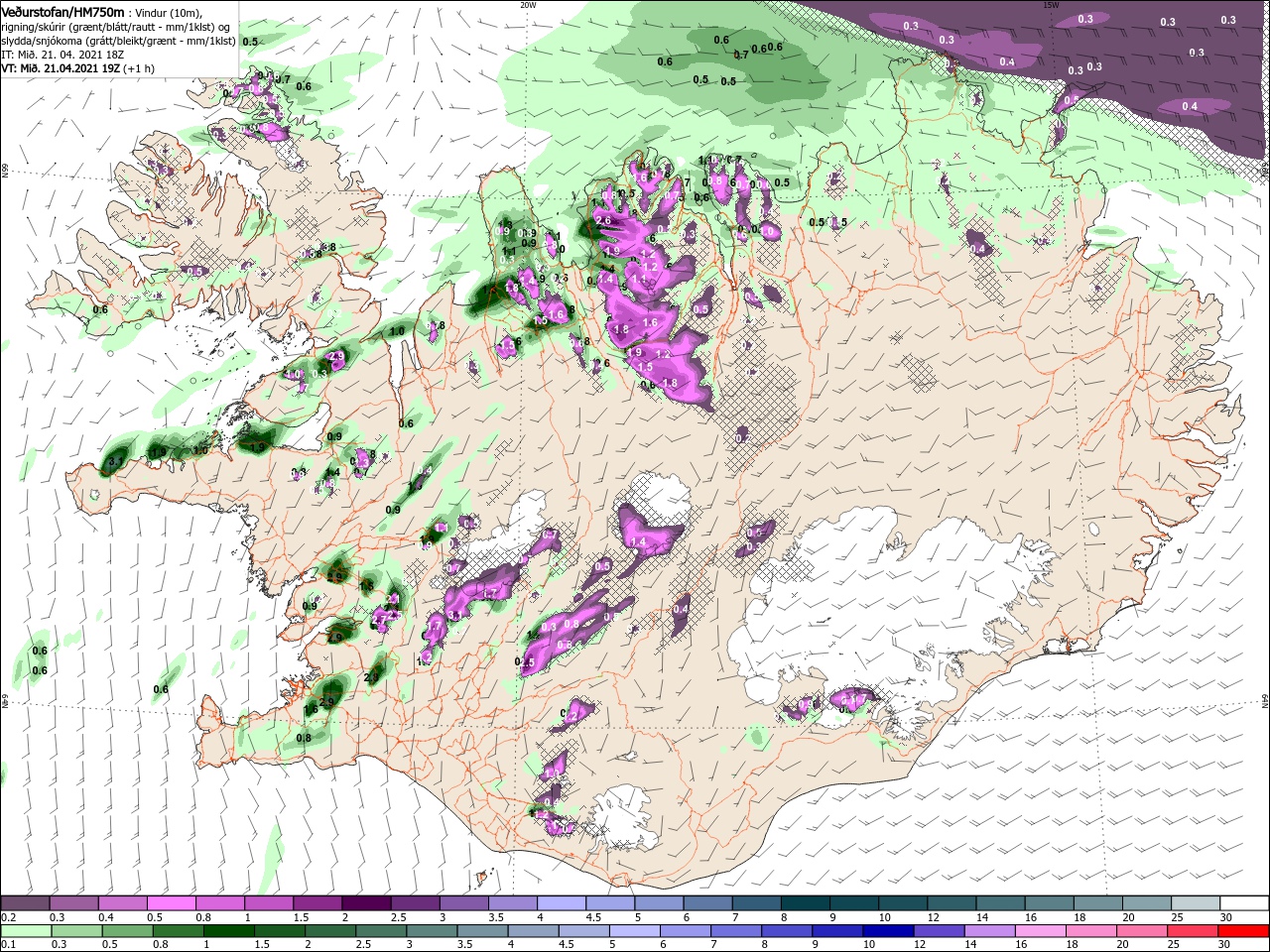Click the 15W longitude label at top
1270x952 pixels.
tap(1050, 5)
